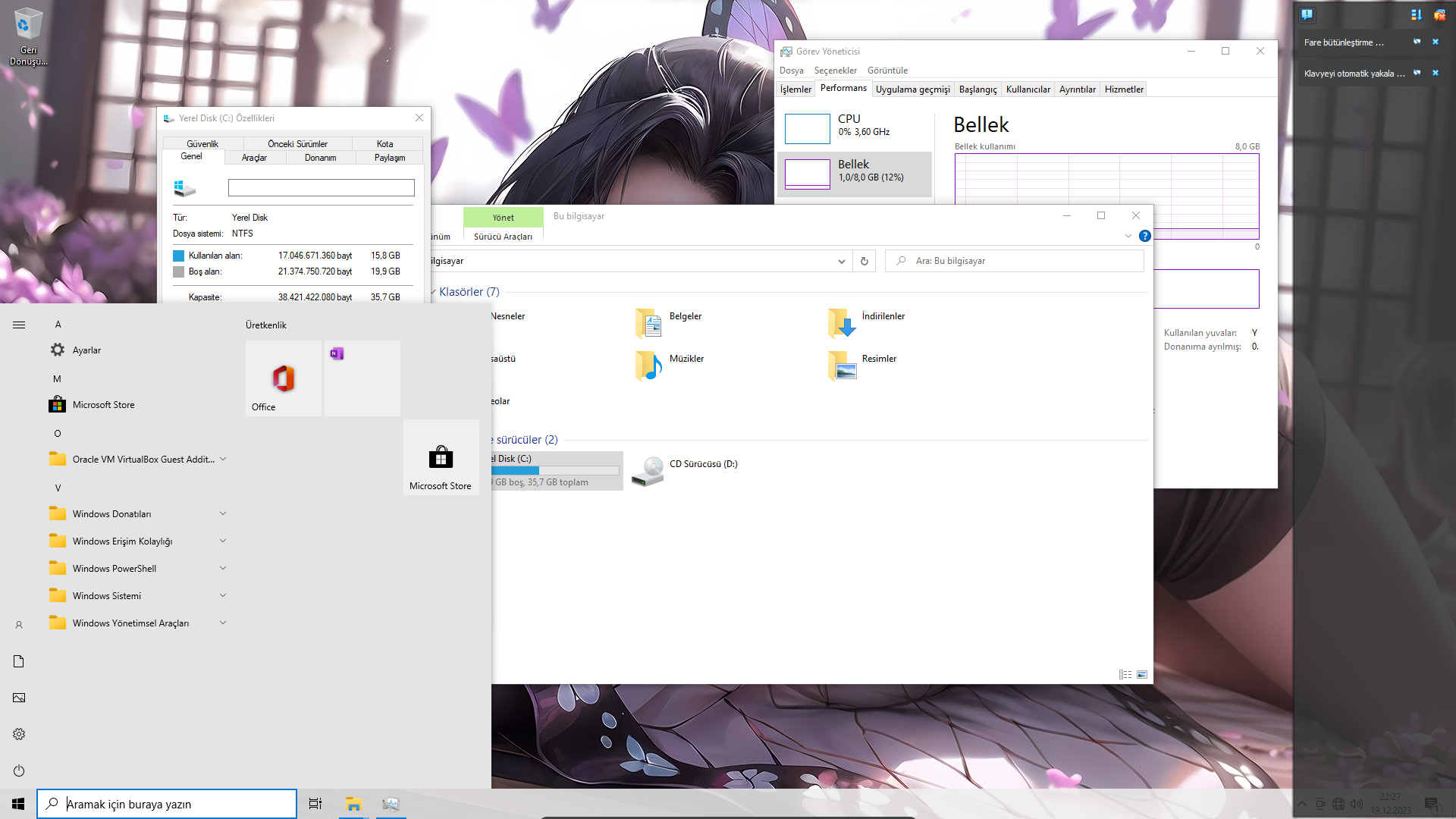Click the disk label input field
Screen dimensions: 1456x819
pos(322,187)
